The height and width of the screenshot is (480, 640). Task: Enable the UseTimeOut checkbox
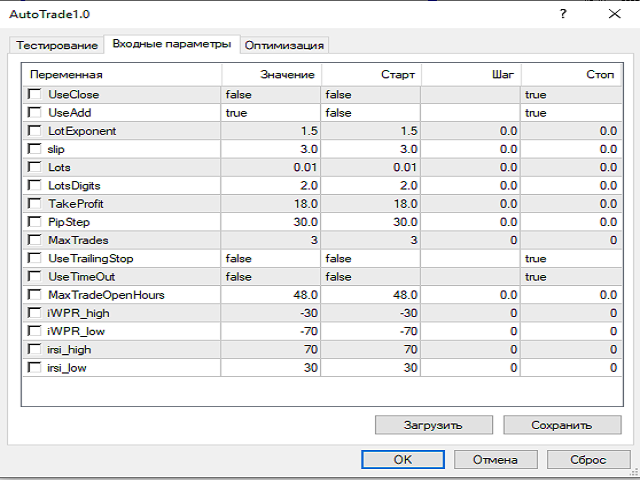[35, 277]
